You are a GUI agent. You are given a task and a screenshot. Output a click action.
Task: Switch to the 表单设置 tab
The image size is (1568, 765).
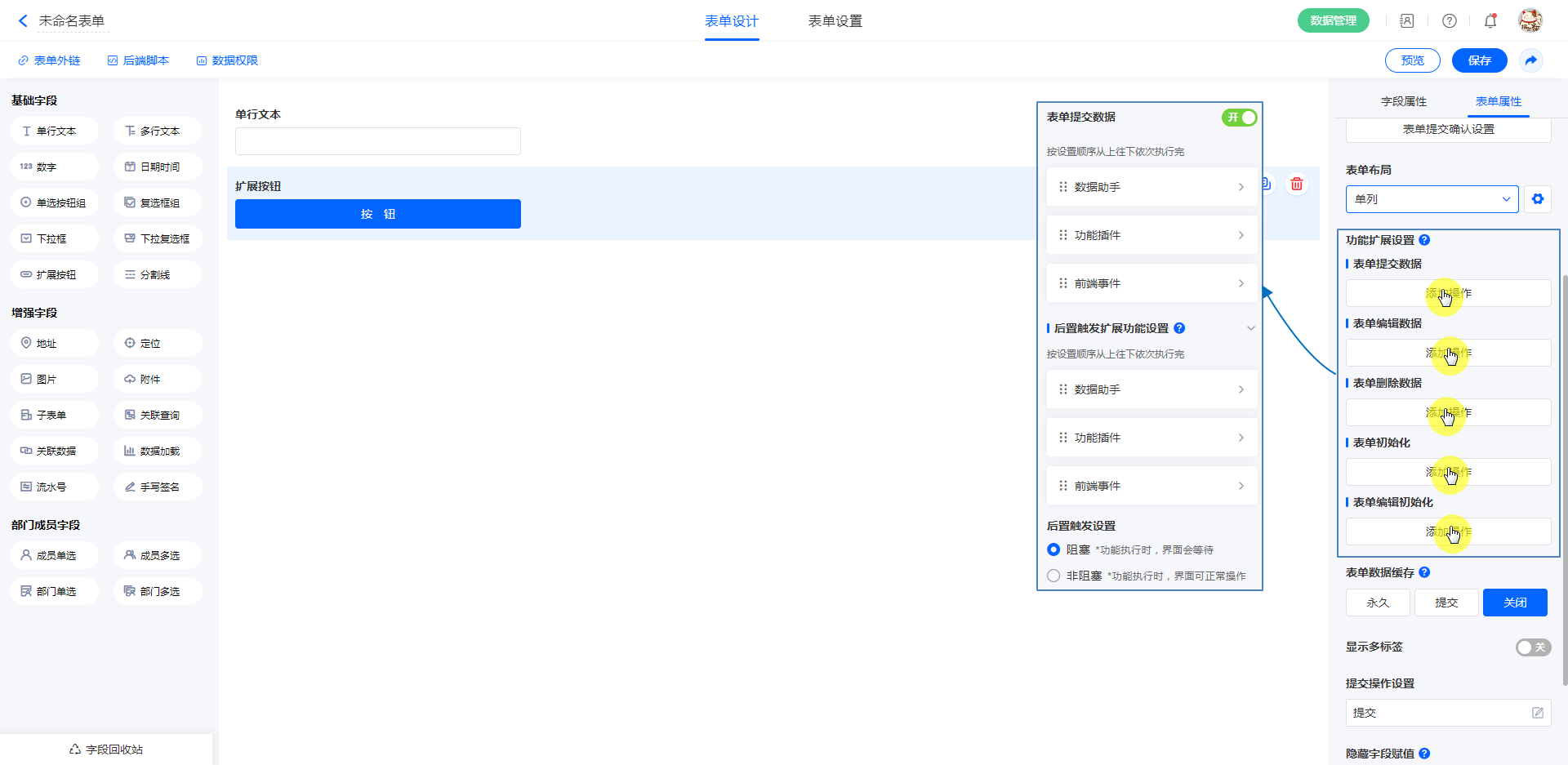(x=835, y=21)
